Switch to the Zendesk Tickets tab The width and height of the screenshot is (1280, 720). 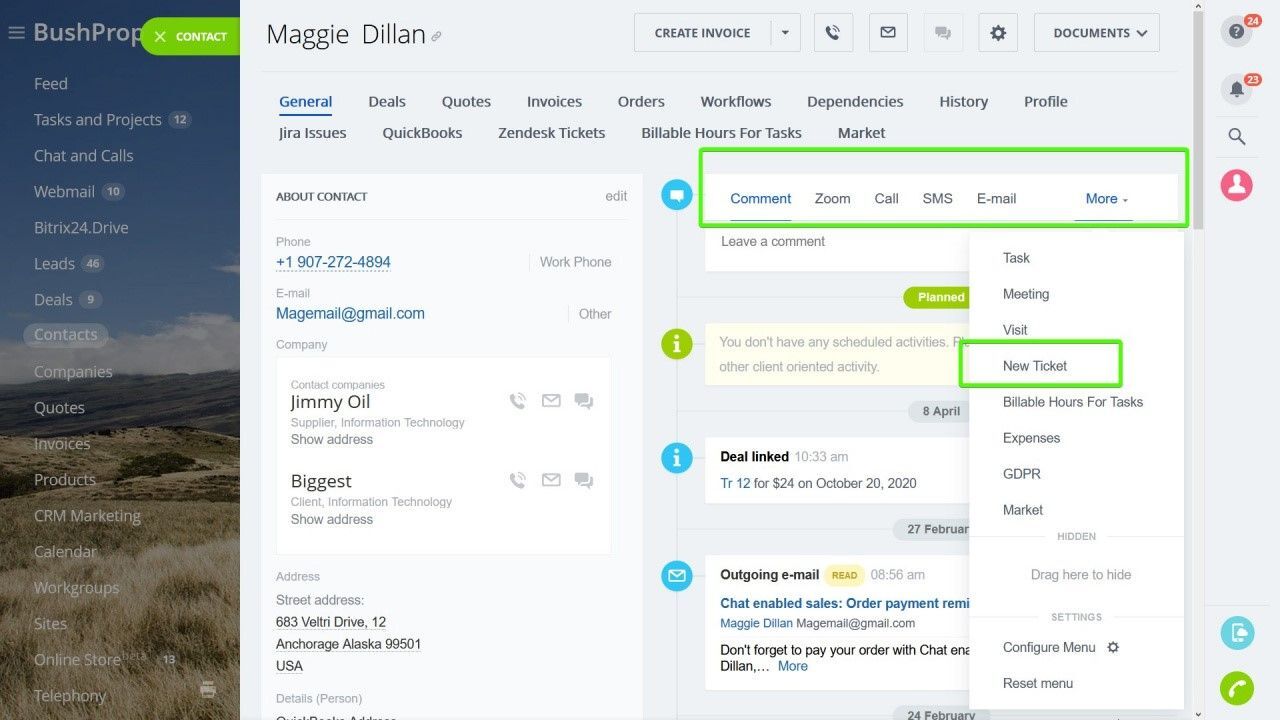(551, 133)
